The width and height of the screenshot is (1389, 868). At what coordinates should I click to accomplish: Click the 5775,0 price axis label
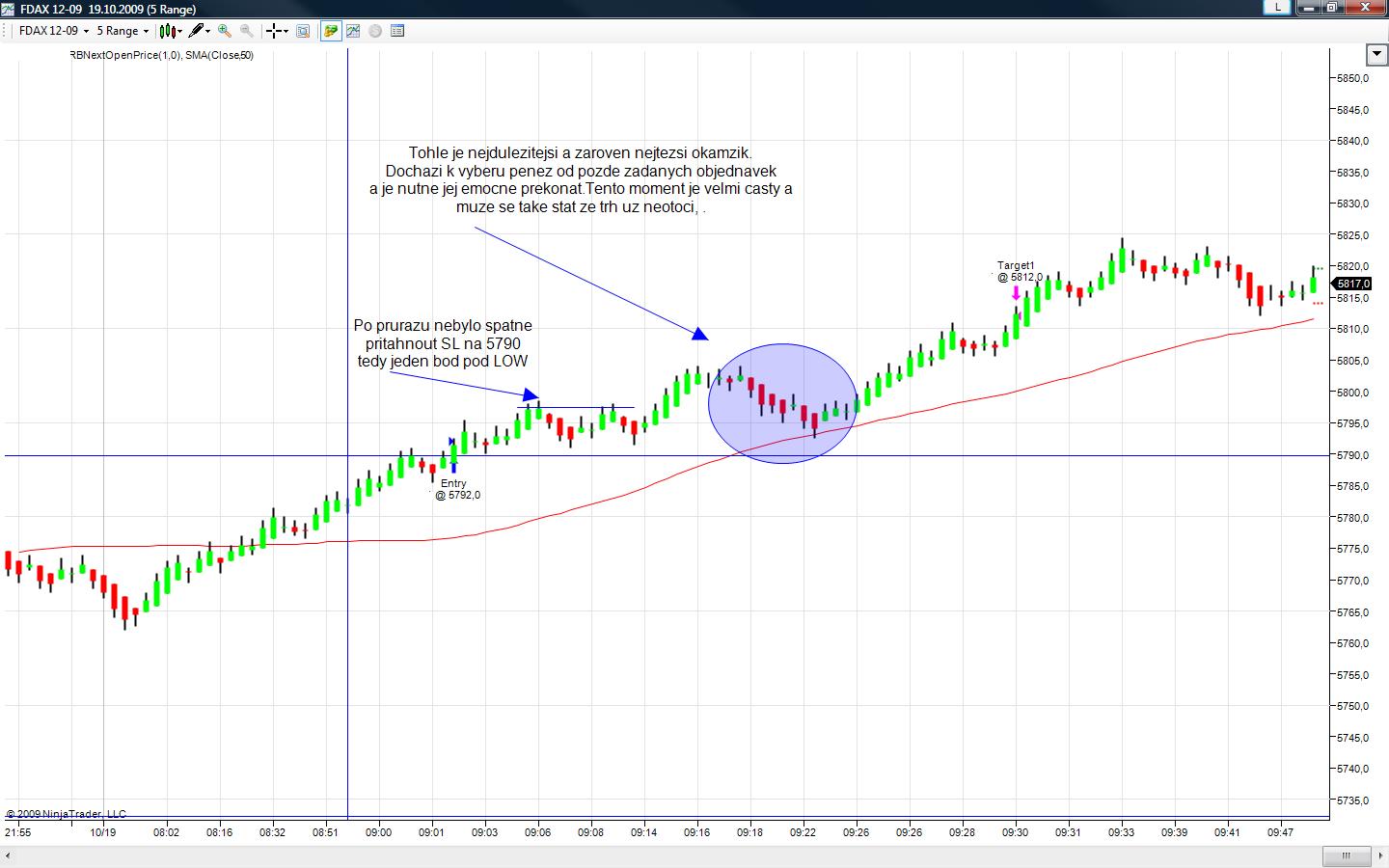[1352, 550]
